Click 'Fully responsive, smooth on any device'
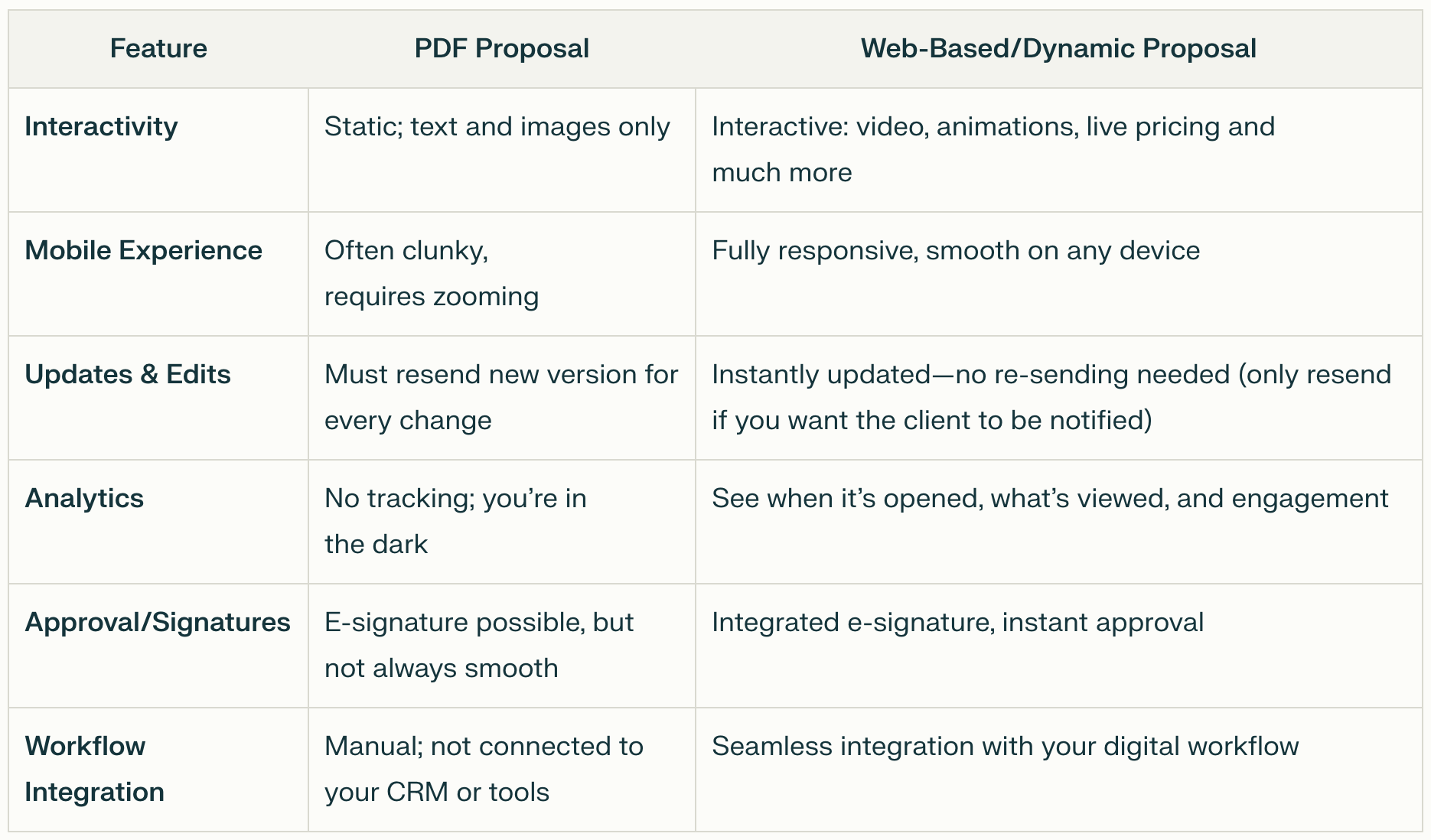The image size is (1431, 840). pyautogui.click(x=956, y=250)
